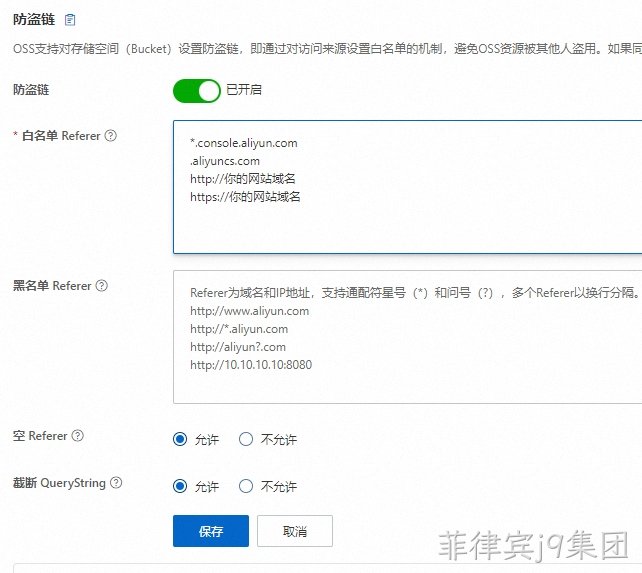
Task: Click help icon next to 白名单 Referer
Action: 111,136
